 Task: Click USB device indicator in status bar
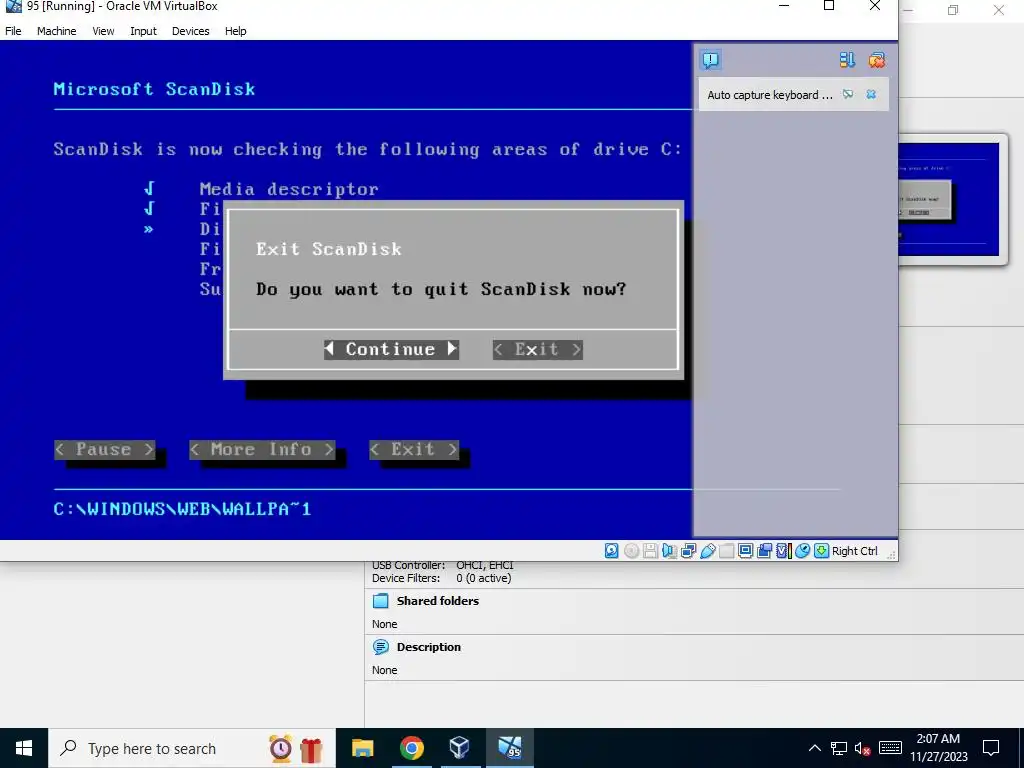click(707, 551)
